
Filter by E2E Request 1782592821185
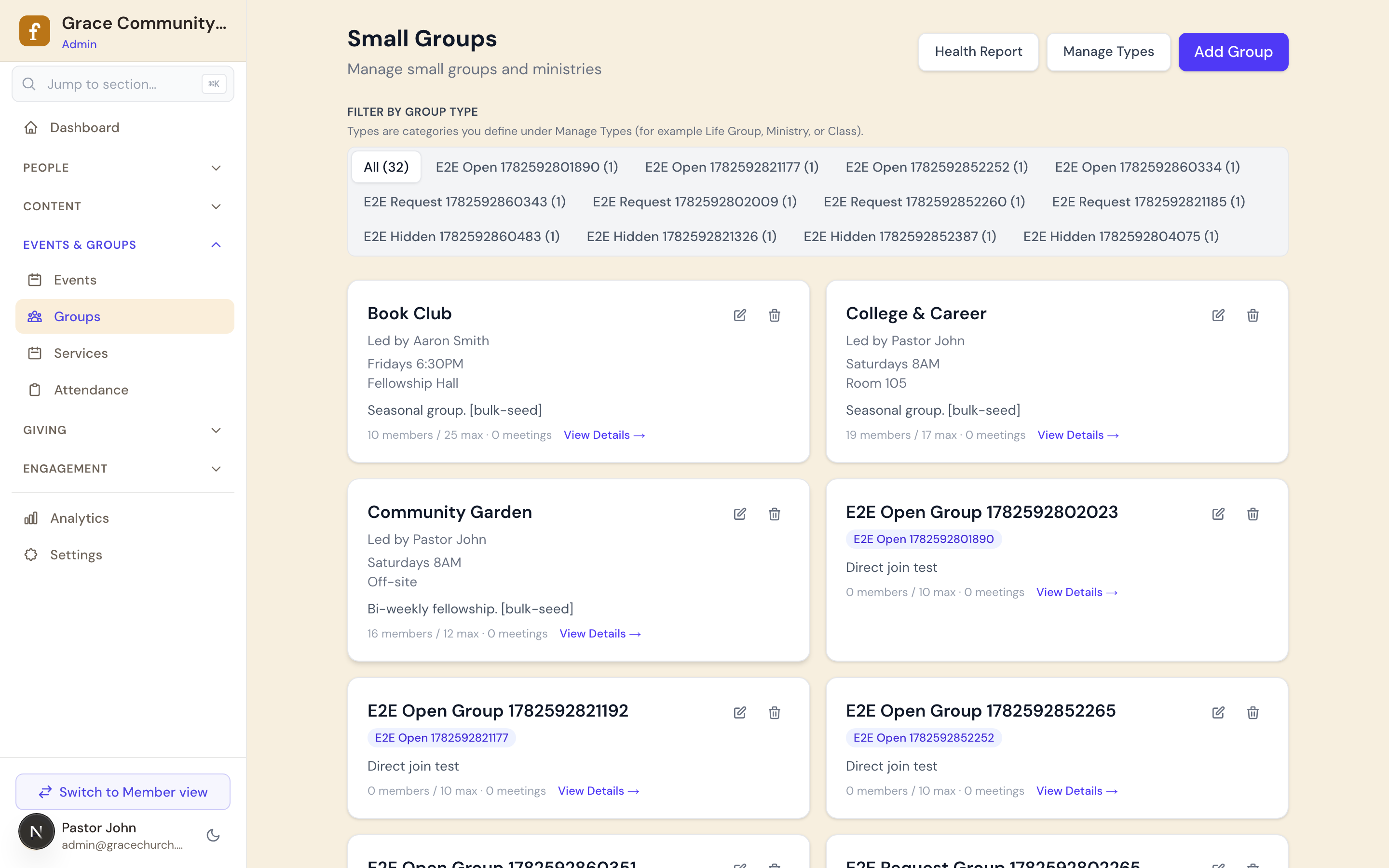(x=1148, y=202)
